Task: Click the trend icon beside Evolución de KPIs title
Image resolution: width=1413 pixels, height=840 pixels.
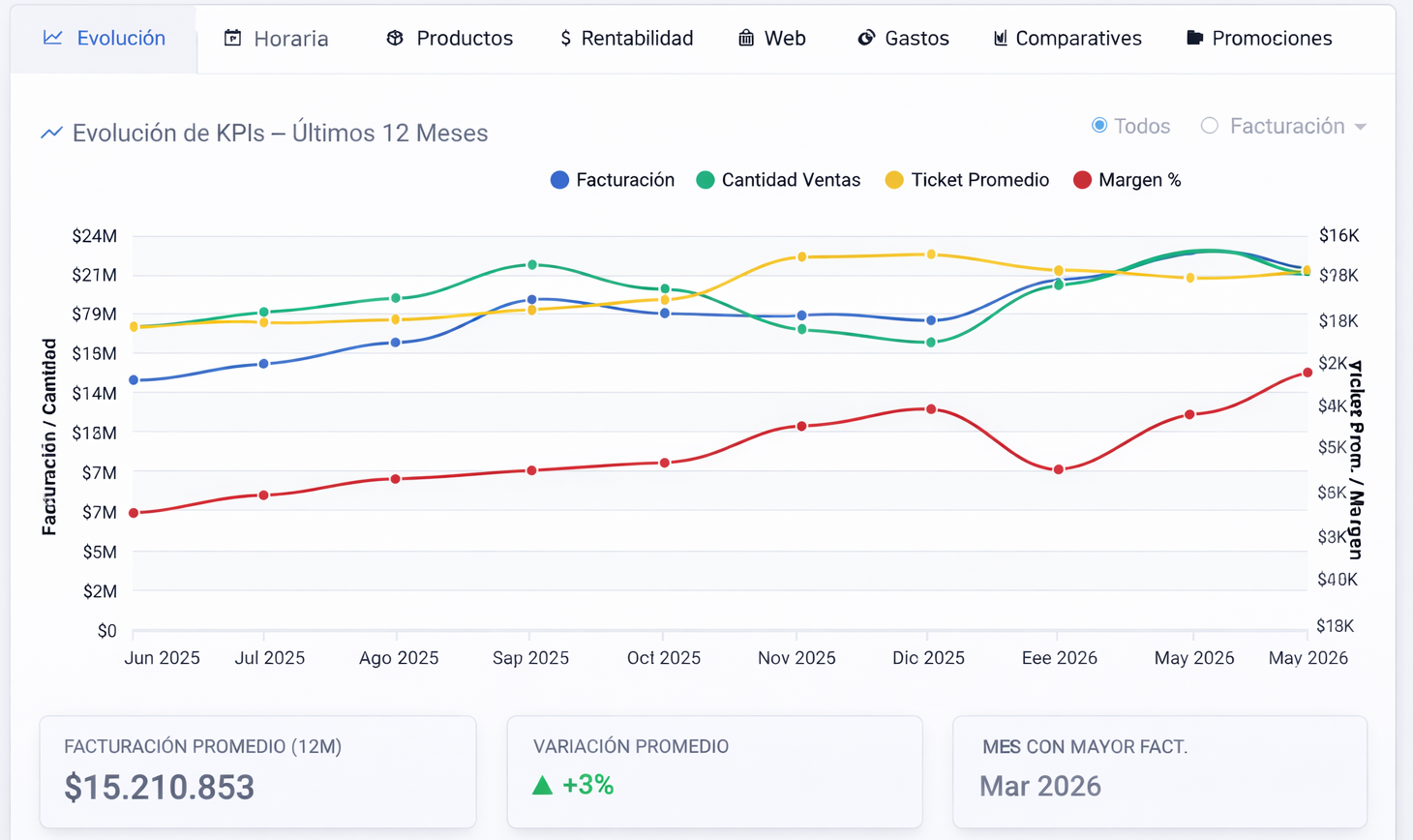Action: pos(51,133)
